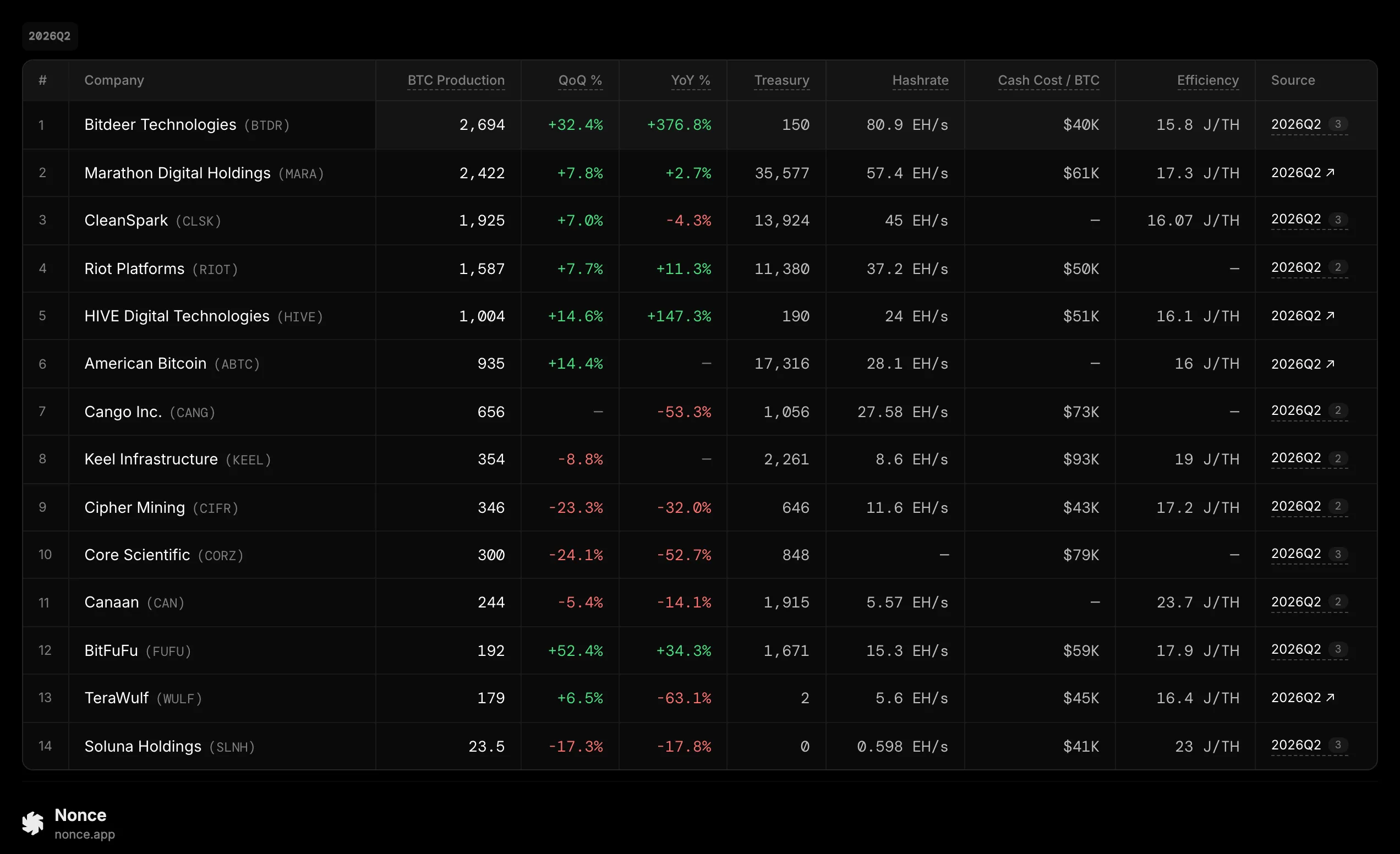Viewport: 1400px width, 854px height.
Task: Select Canaan company name
Action: (x=111, y=603)
